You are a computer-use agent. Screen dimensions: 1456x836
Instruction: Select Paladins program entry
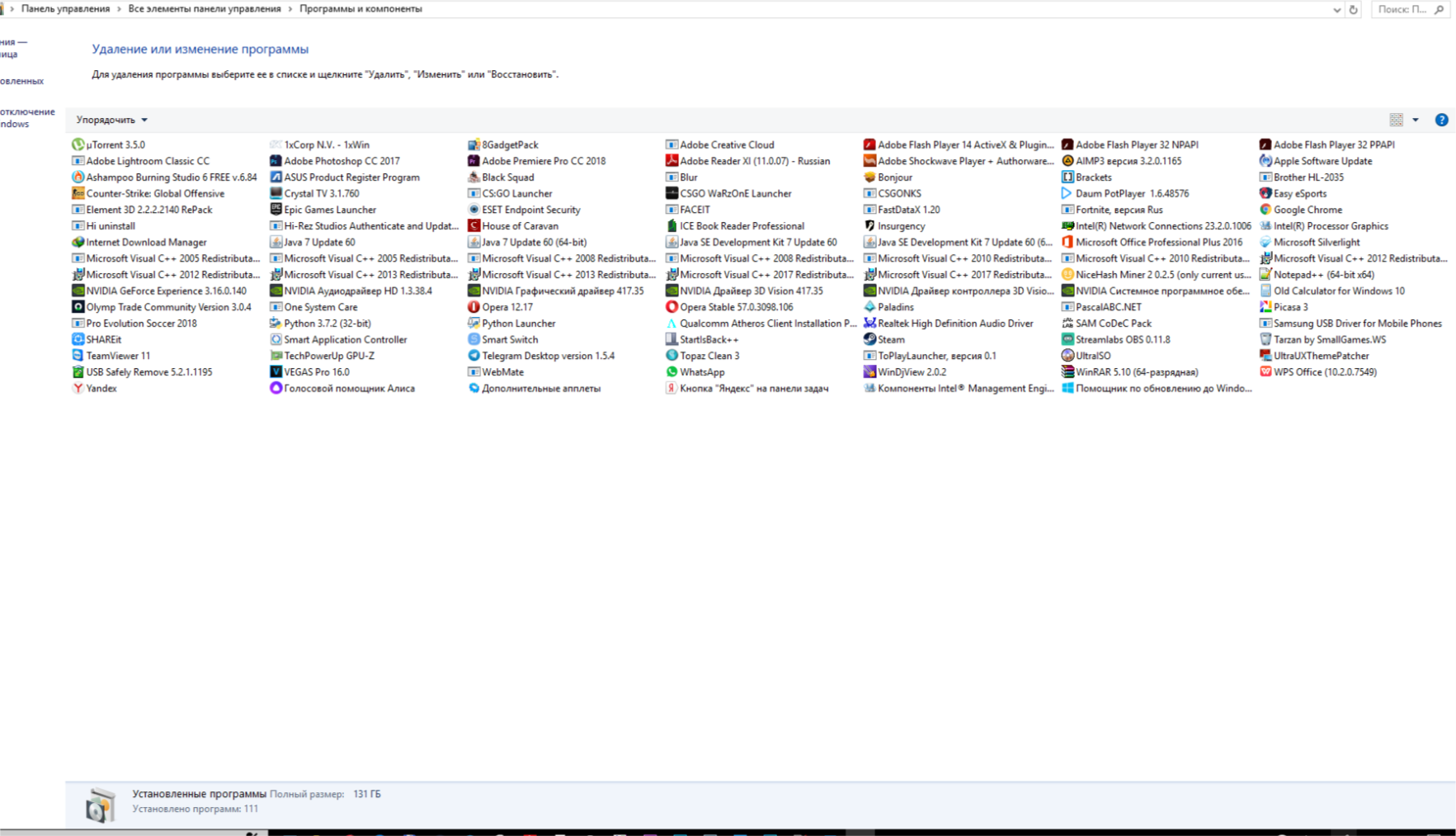(889, 307)
